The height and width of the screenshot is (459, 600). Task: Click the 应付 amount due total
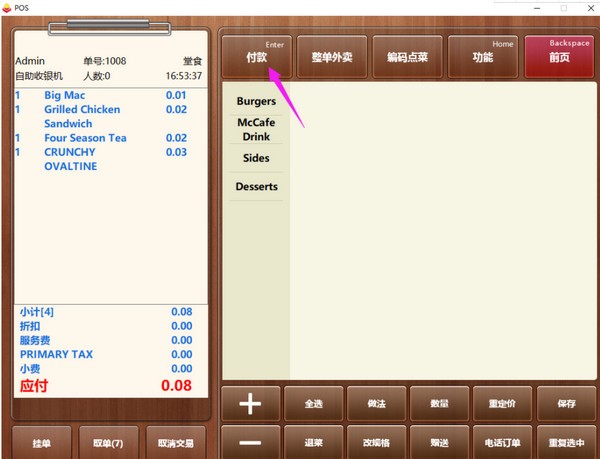(111, 386)
